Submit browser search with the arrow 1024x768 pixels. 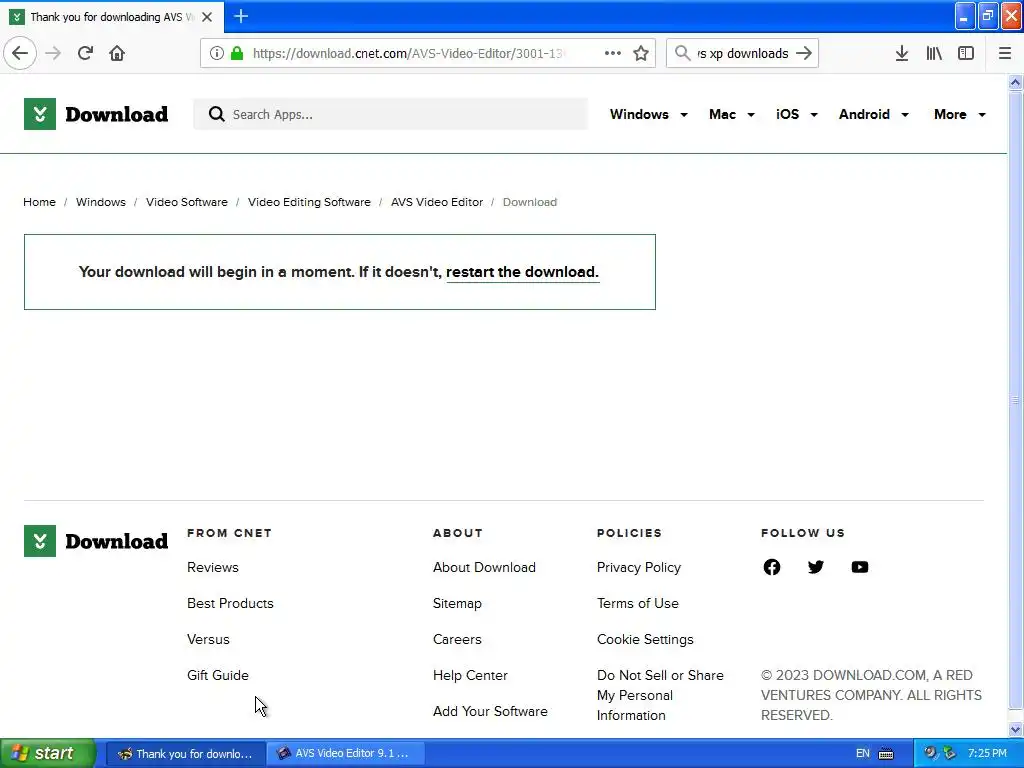804,53
